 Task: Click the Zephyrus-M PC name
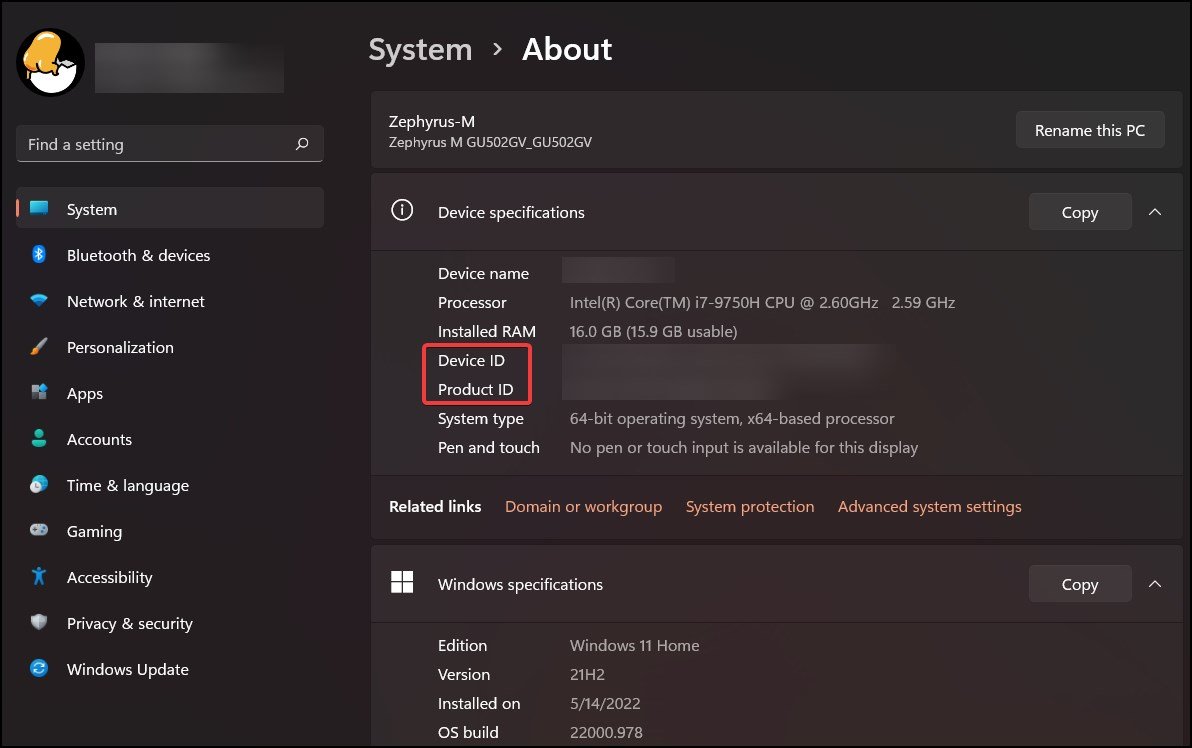tap(431, 121)
